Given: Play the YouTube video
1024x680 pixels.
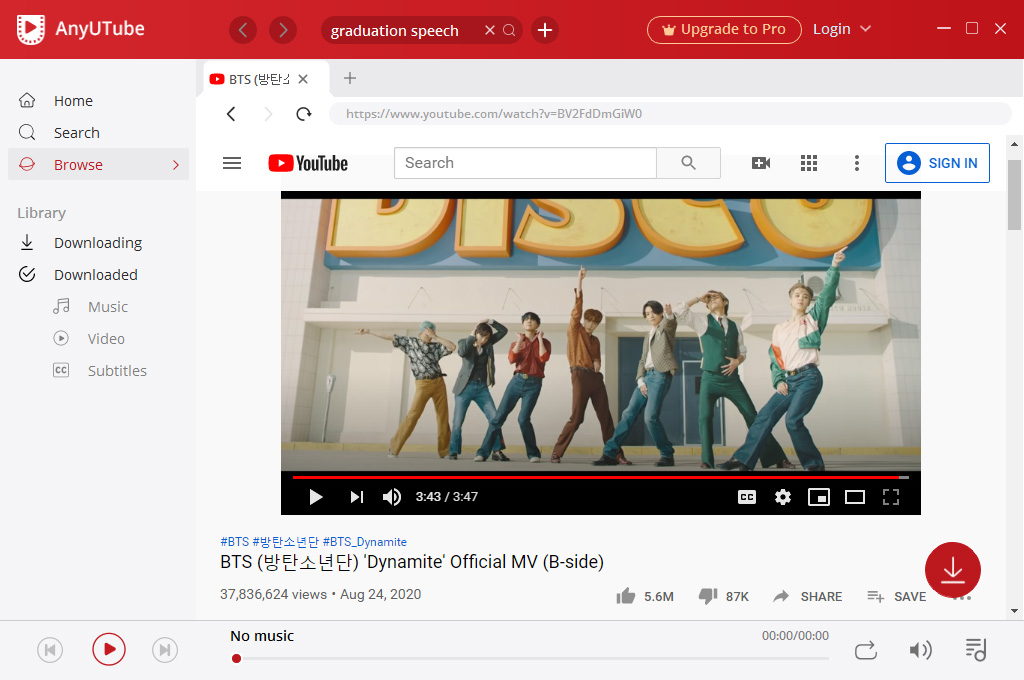Looking at the screenshot, I should tap(315, 497).
